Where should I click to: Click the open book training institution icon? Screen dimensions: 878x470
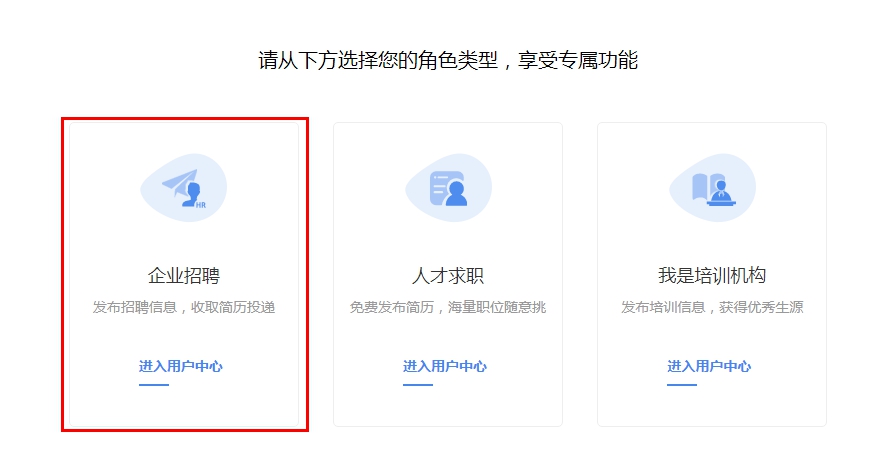pyautogui.click(x=711, y=187)
